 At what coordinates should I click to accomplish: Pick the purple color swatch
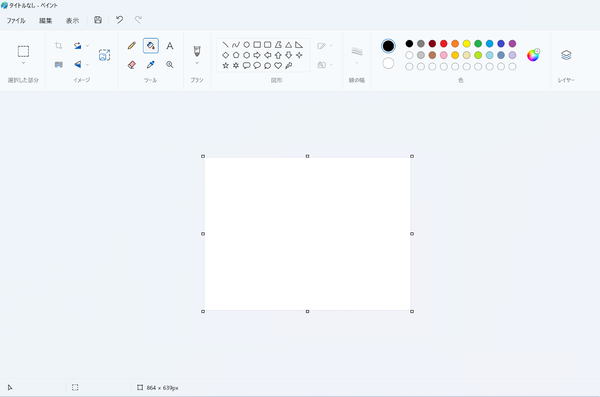(512, 44)
